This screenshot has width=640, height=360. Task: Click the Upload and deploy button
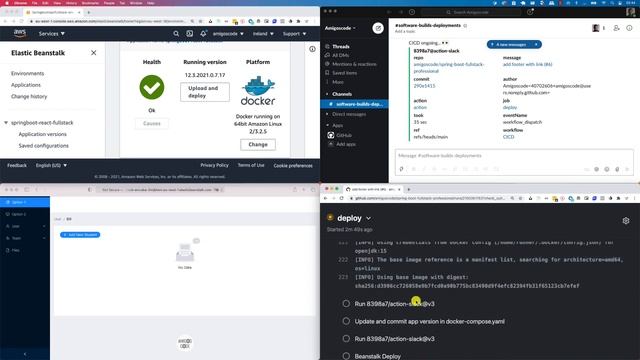205,92
